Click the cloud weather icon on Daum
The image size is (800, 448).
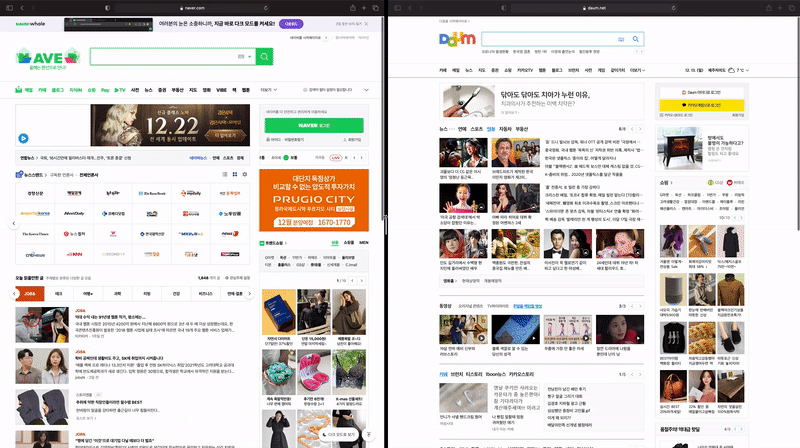[731, 70]
